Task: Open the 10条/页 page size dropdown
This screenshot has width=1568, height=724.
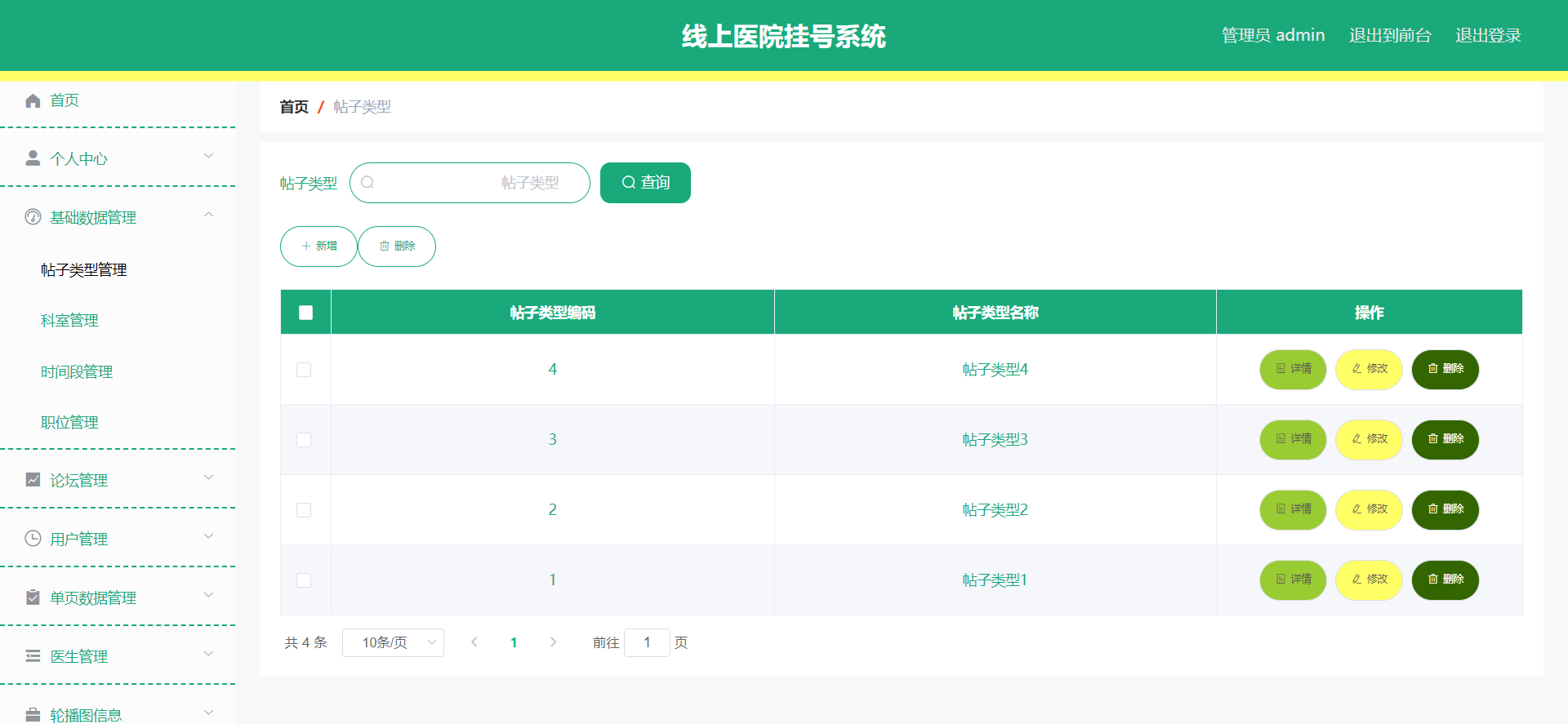Action: tap(393, 642)
